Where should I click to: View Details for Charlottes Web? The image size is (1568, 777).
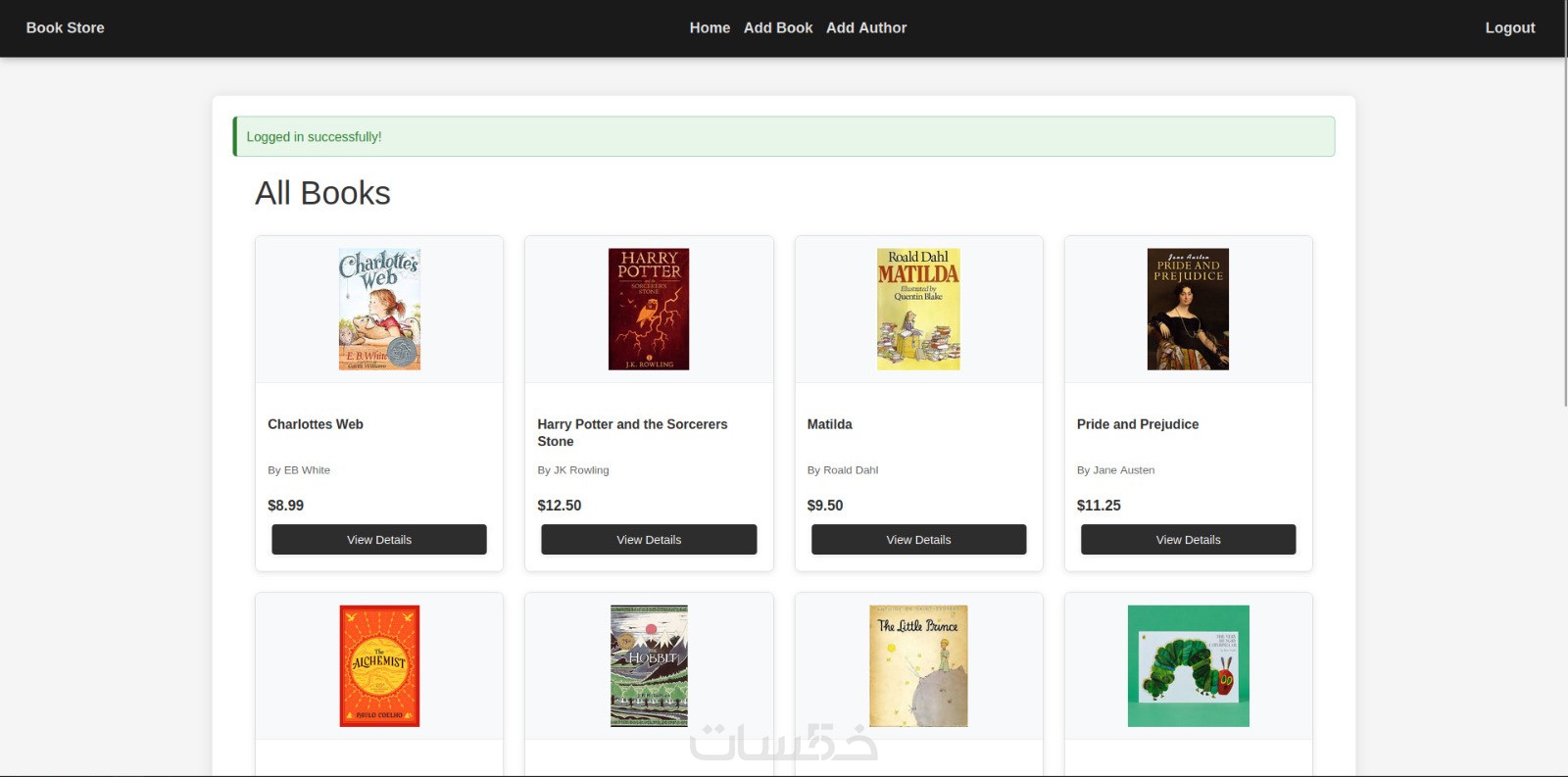click(379, 540)
